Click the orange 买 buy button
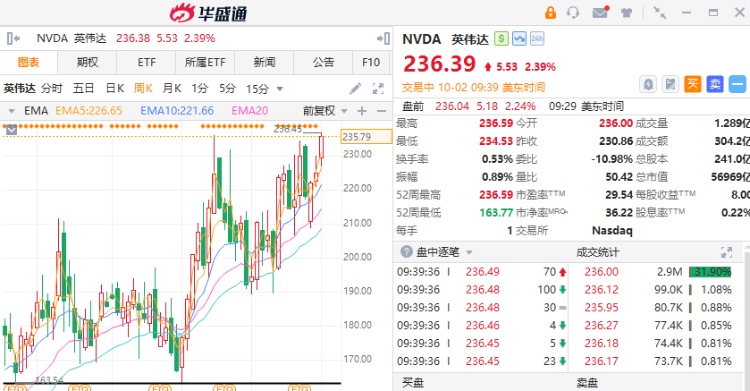The height and width of the screenshot is (391, 750). [x=692, y=84]
